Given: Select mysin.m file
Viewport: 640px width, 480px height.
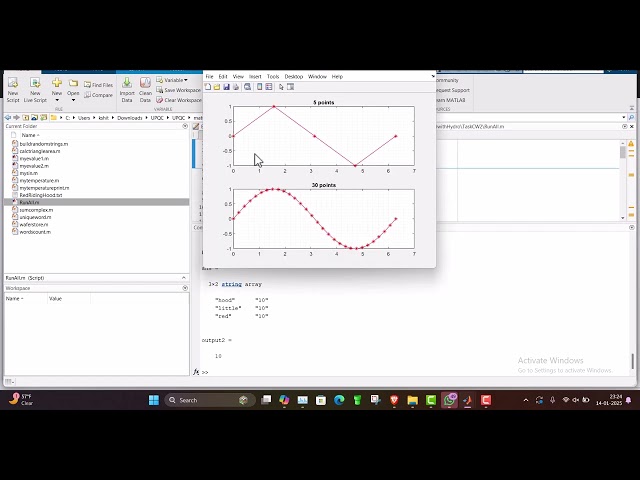Looking at the screenshot, I should (x=29, y=173).
